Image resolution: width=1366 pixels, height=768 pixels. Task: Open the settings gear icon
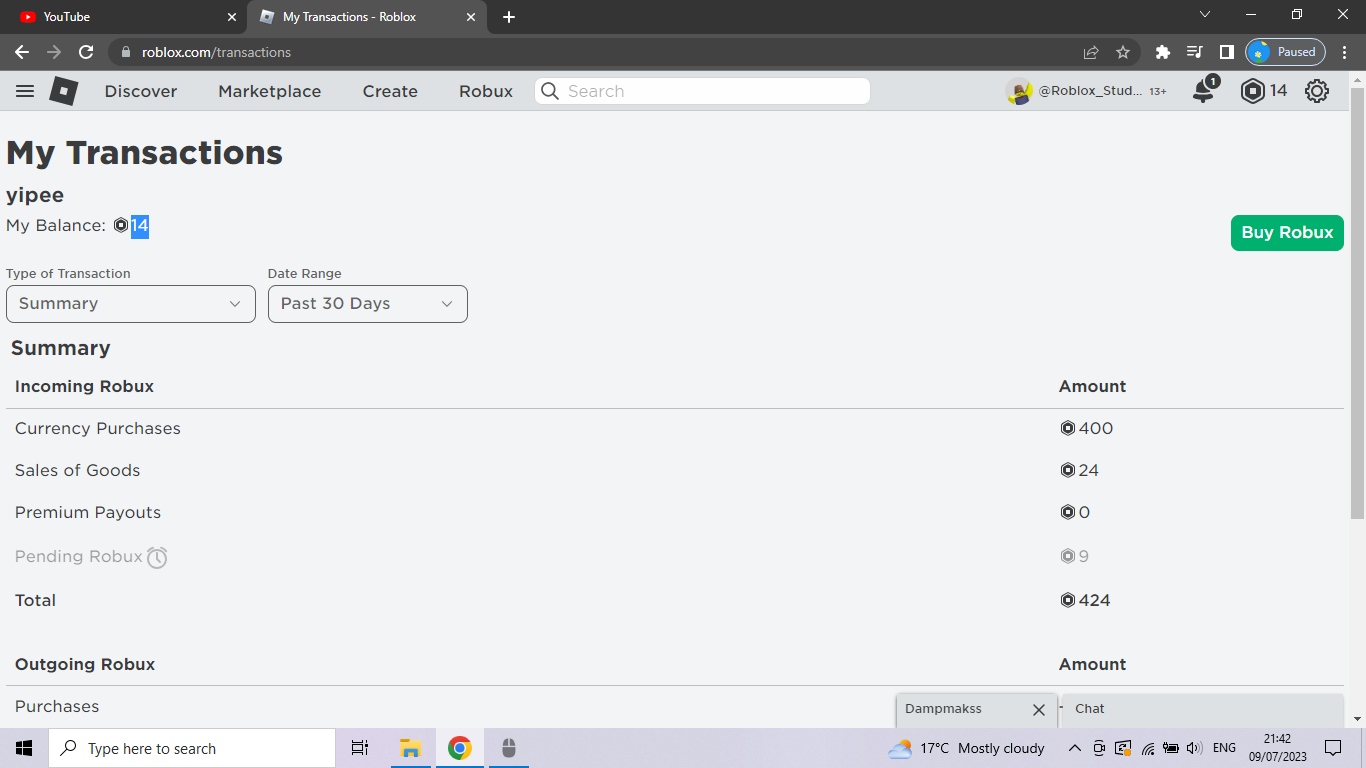[x=1317, y=91]
